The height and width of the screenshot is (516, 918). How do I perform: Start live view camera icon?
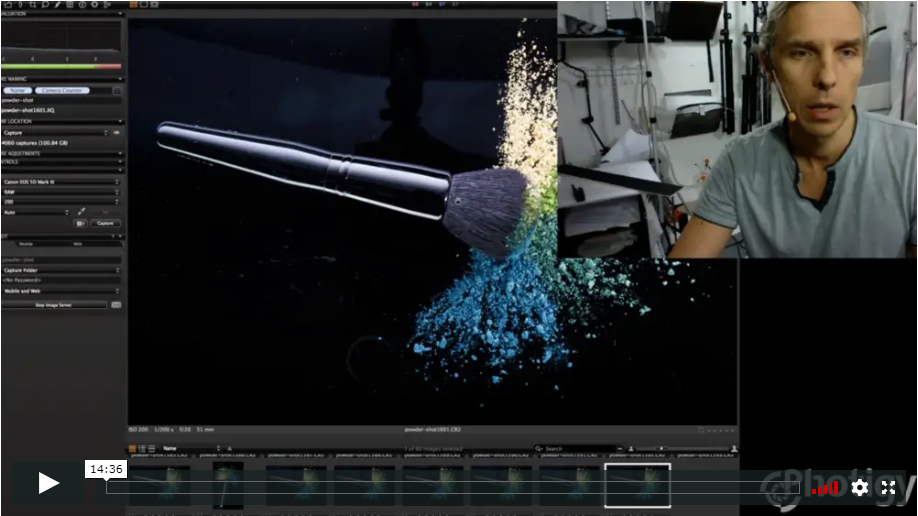[x=81, y=224]
